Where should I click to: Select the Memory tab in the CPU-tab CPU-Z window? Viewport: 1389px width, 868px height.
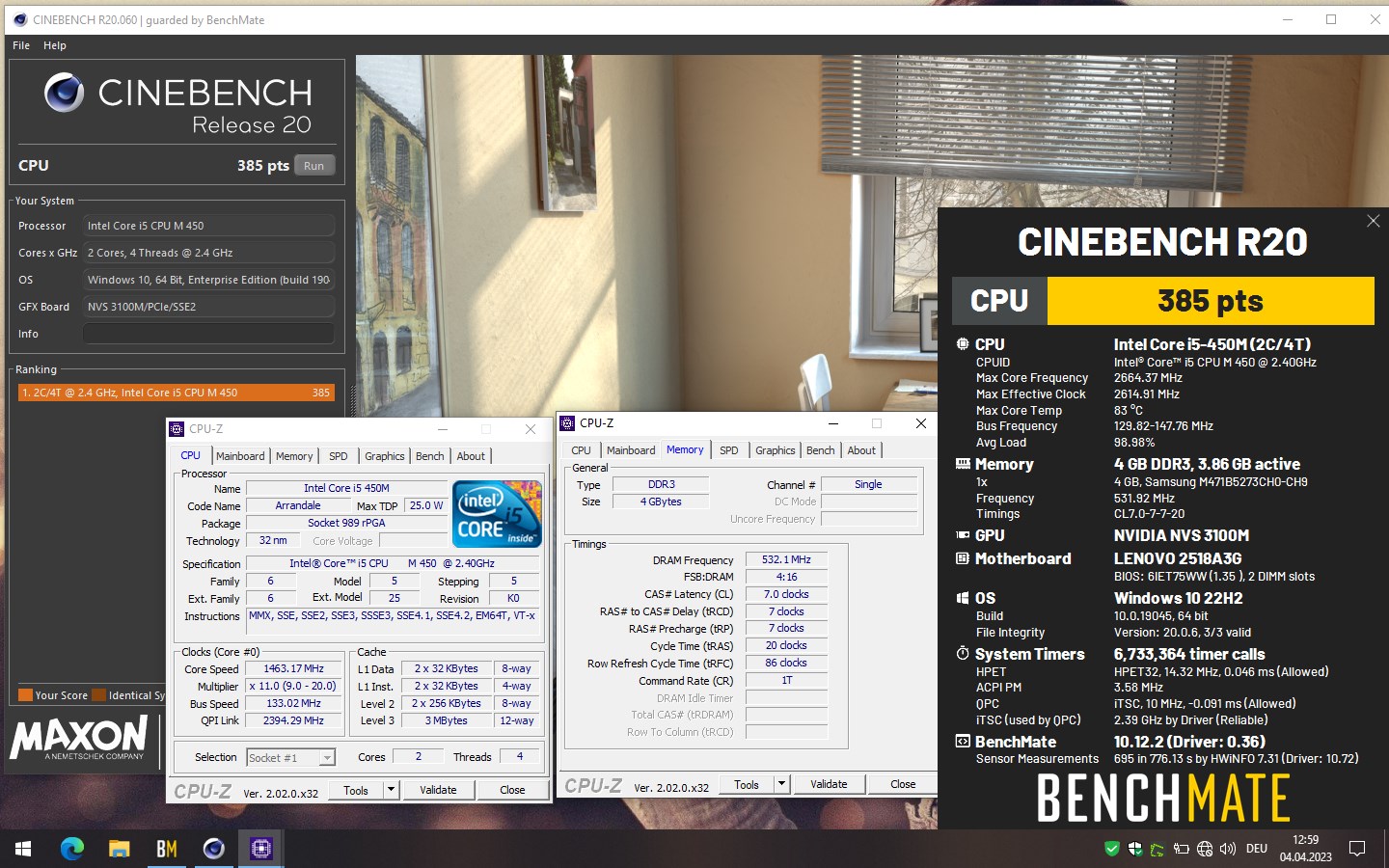tap(294, 456)
